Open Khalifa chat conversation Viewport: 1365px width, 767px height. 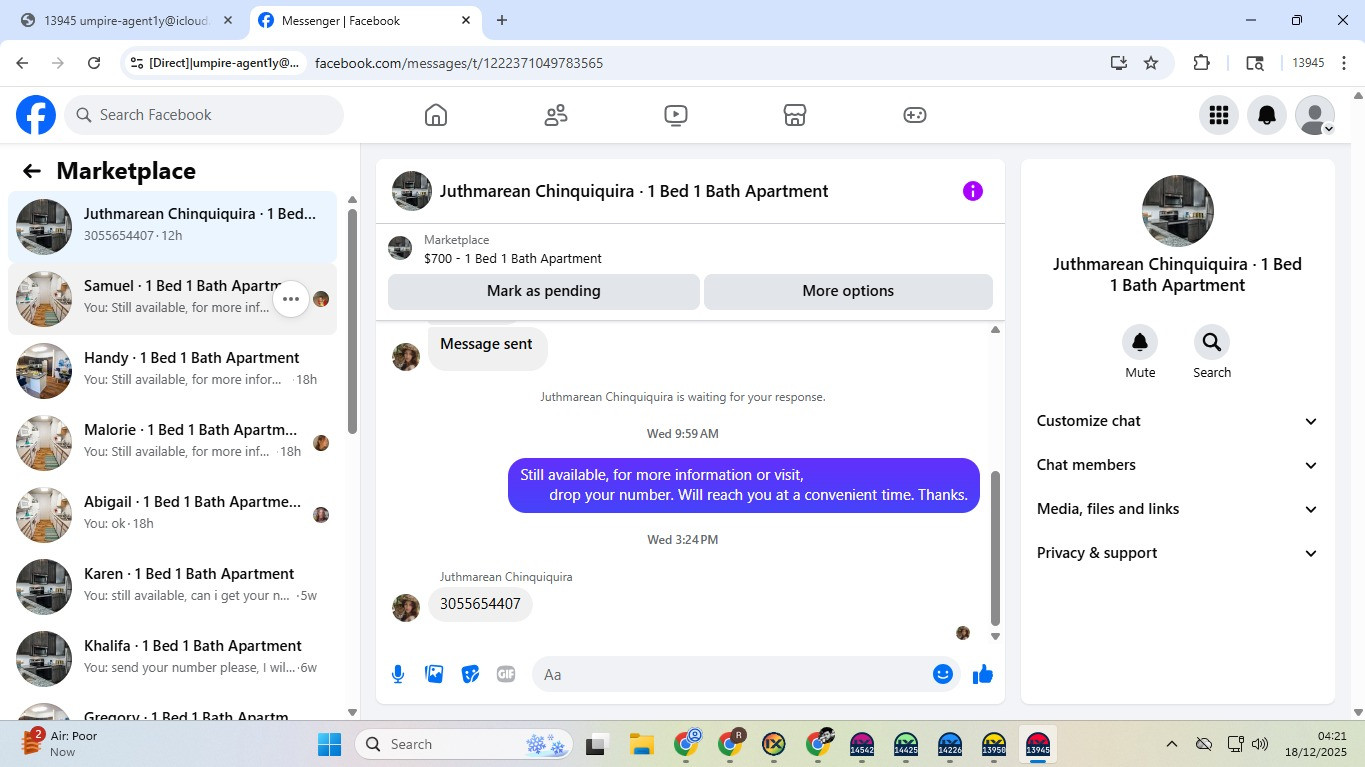pos(173,659)
